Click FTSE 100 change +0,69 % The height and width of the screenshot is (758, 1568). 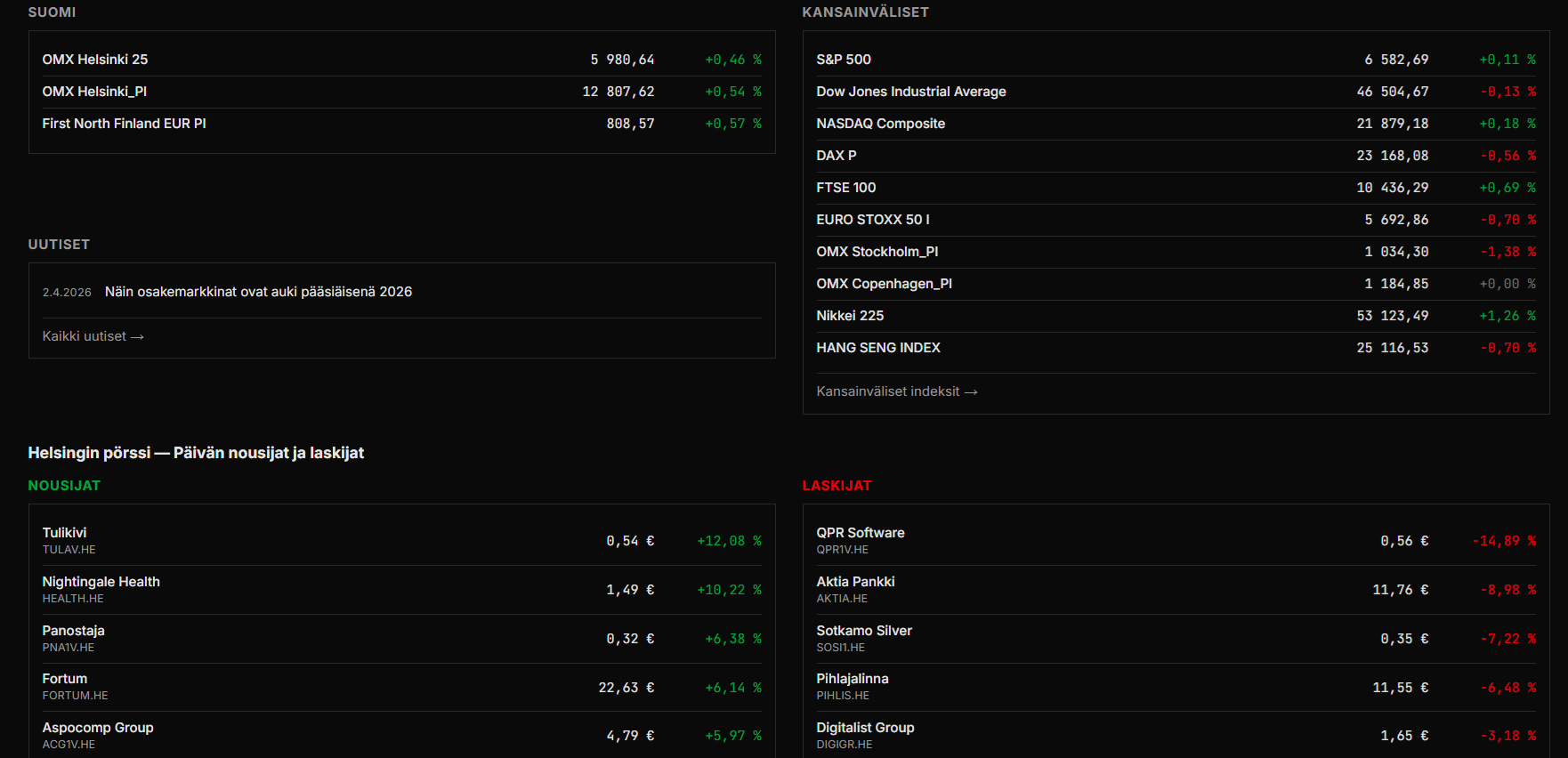click(1507, 188)
